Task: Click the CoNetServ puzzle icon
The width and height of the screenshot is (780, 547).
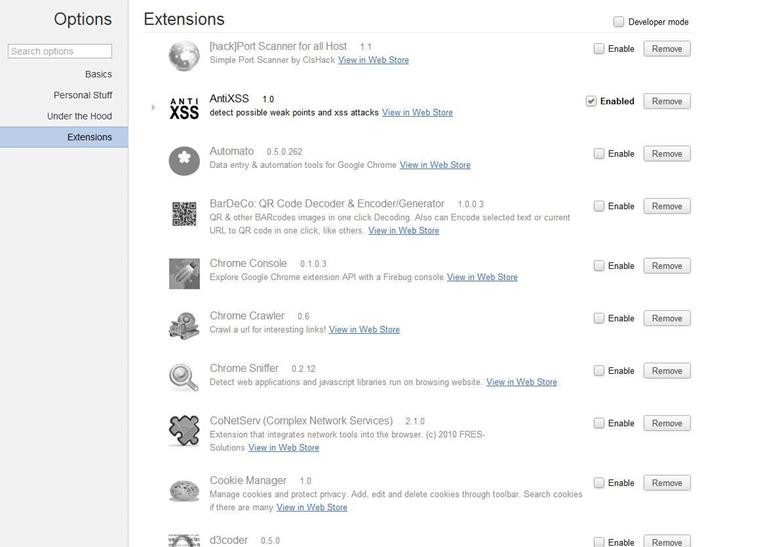Action: pyautogui.click(x=184, y=430)
